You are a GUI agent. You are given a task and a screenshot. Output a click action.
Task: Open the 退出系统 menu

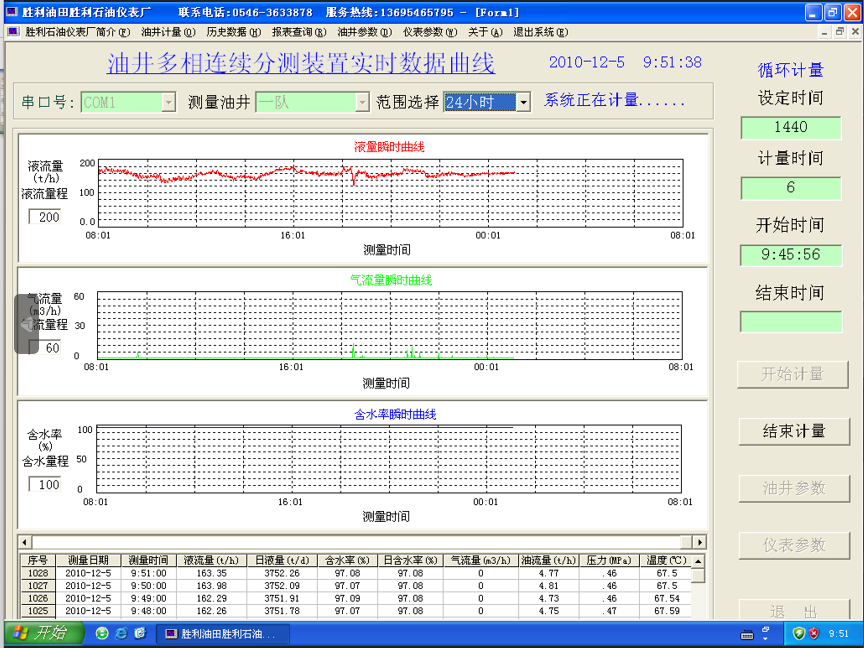click(540, 32)
